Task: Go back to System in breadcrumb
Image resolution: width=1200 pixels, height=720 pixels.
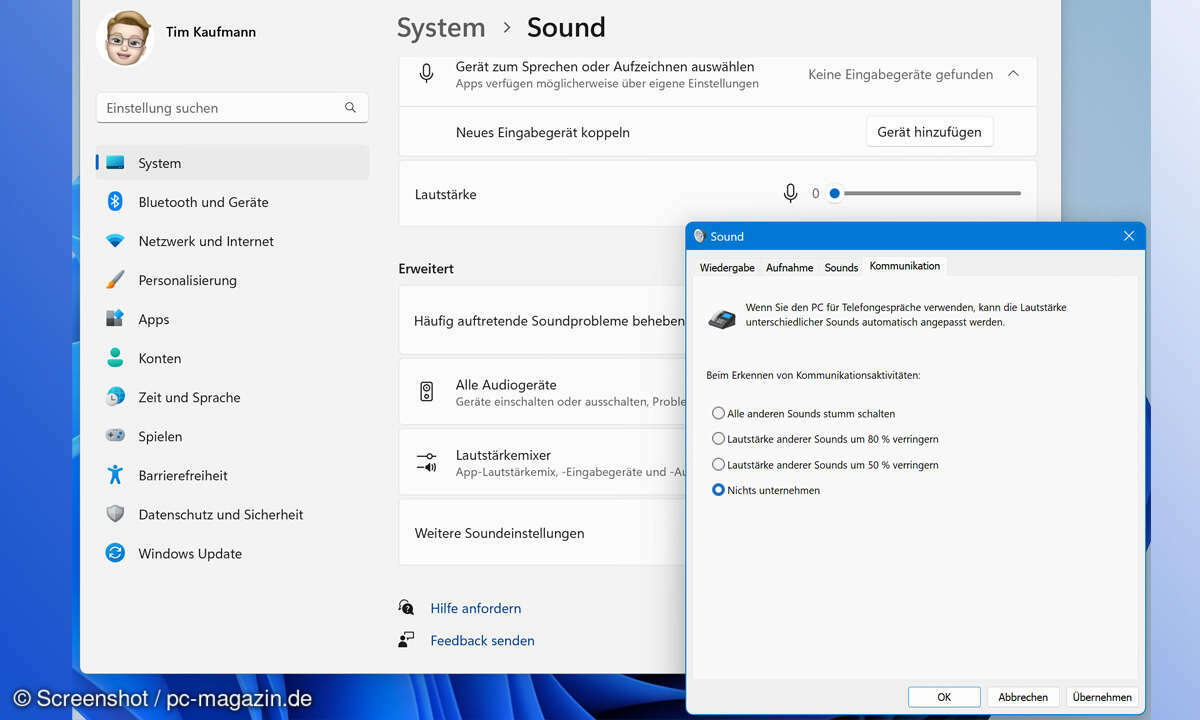Action: tap(441, 28)
